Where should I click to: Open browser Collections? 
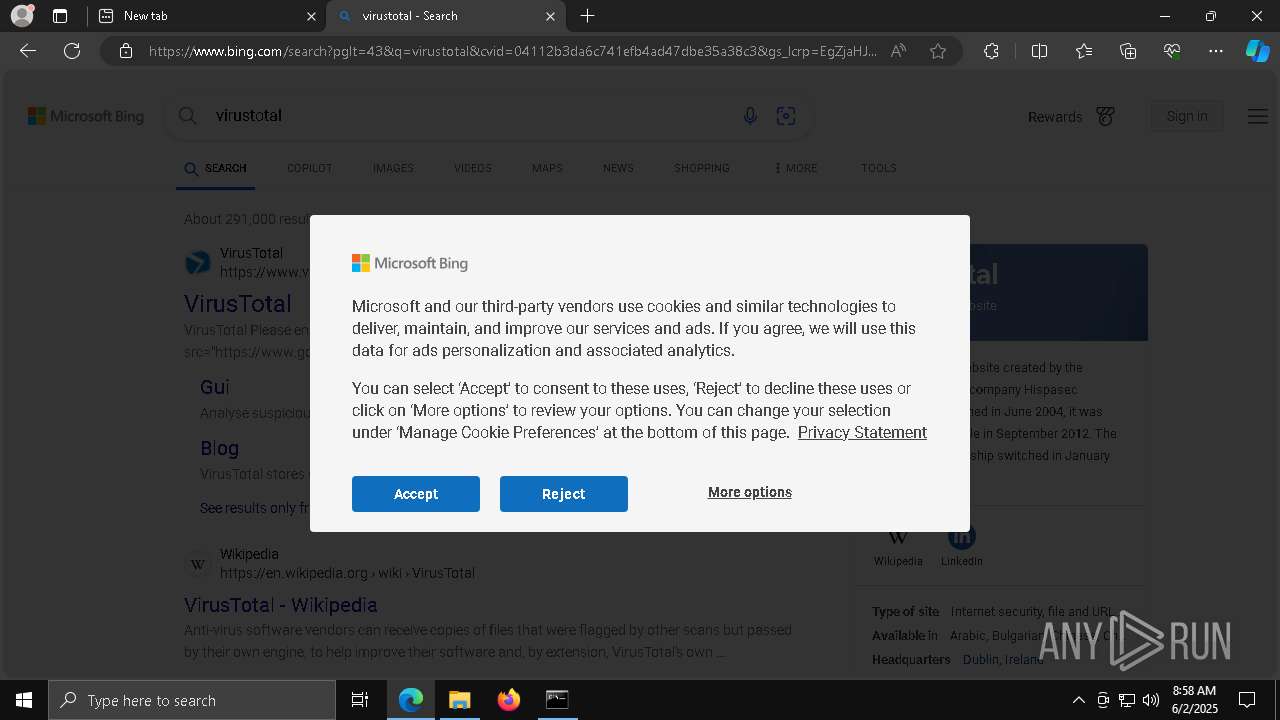[x=1128, y=51]
